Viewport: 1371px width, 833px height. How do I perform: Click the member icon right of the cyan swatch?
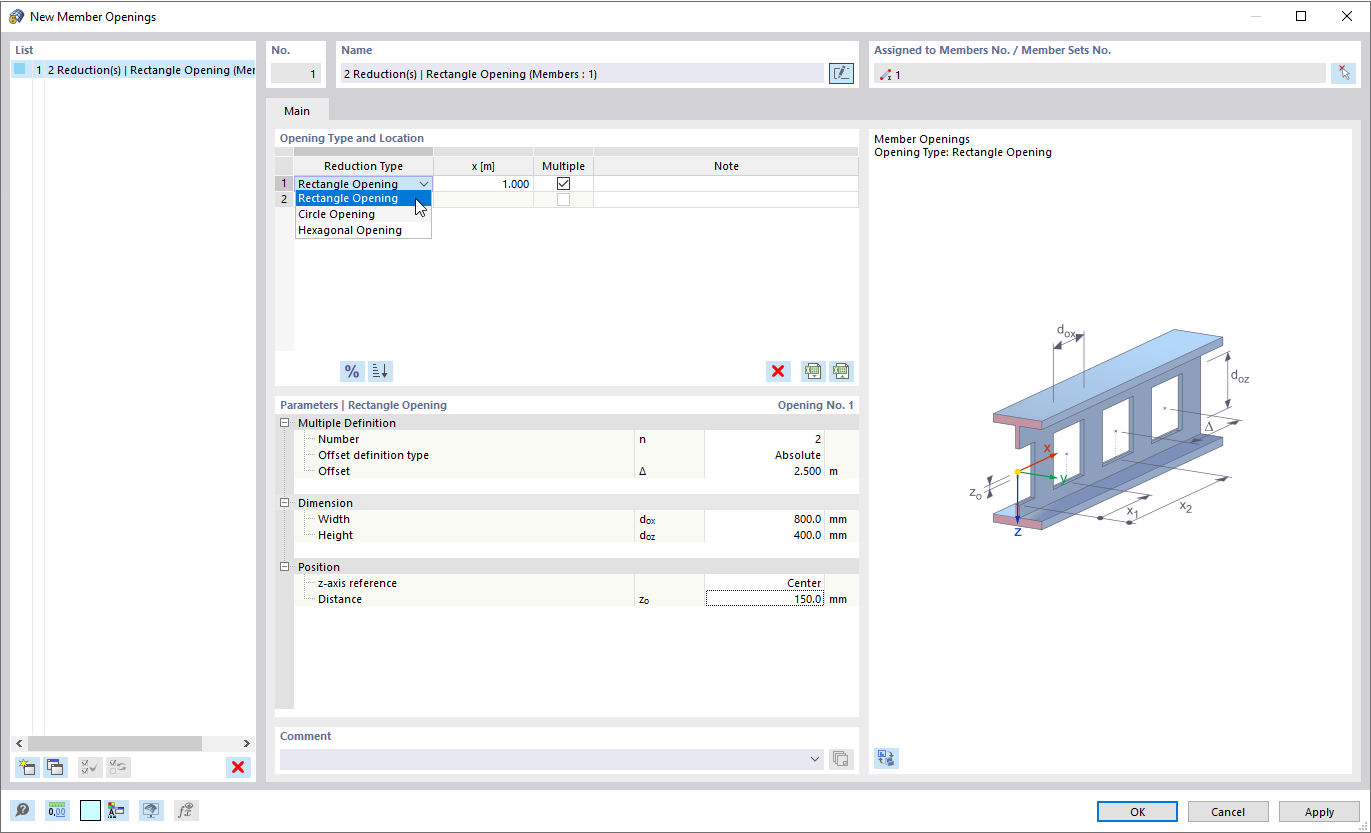tap(117, 811)
